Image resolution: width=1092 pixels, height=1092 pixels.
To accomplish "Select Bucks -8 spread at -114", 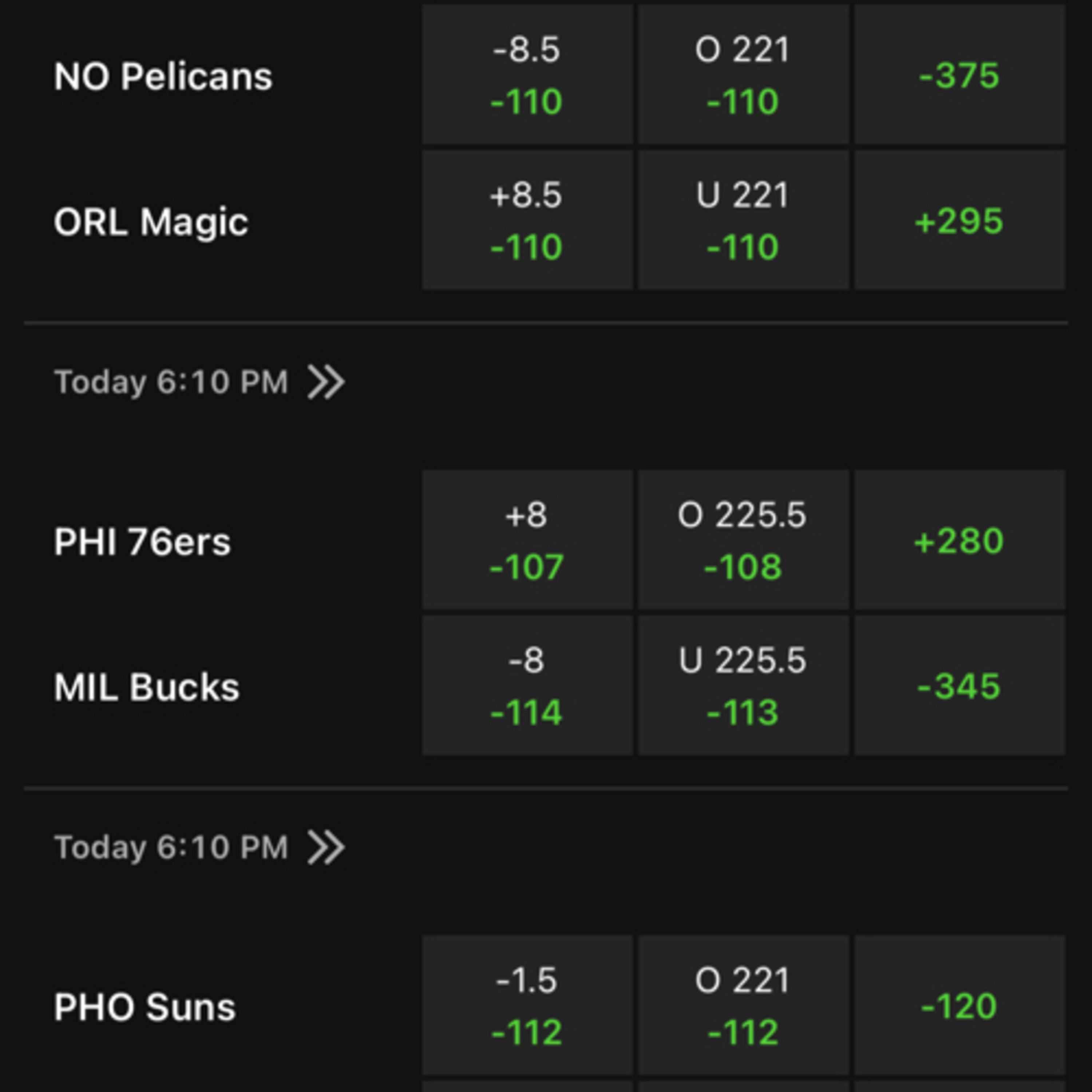I will (527, 685).
